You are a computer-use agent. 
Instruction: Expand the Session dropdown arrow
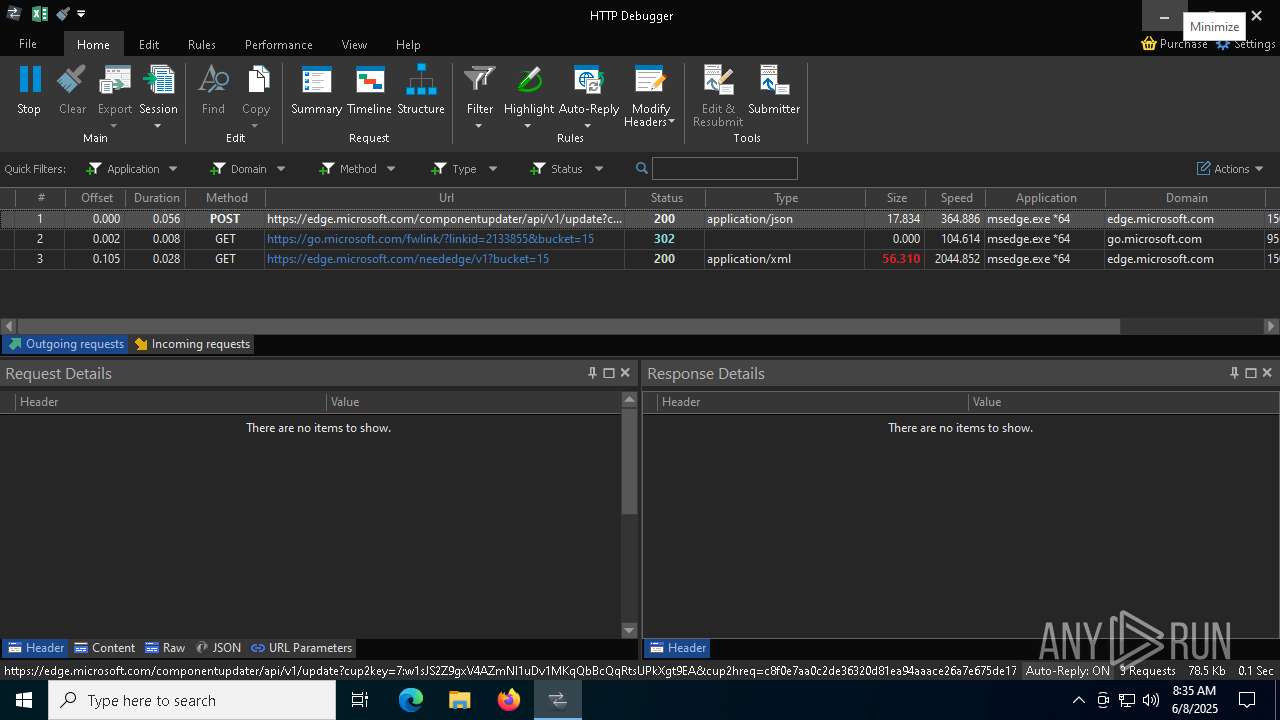pos(158,125)
